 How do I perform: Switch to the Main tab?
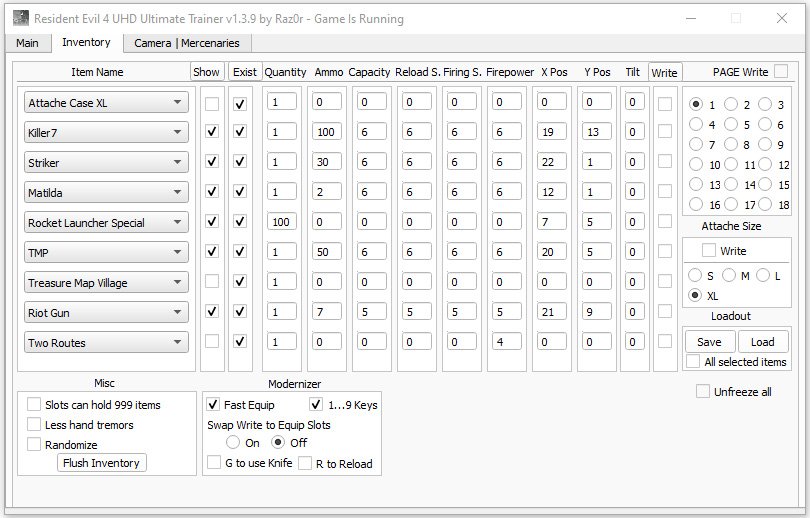pos(27,43)
